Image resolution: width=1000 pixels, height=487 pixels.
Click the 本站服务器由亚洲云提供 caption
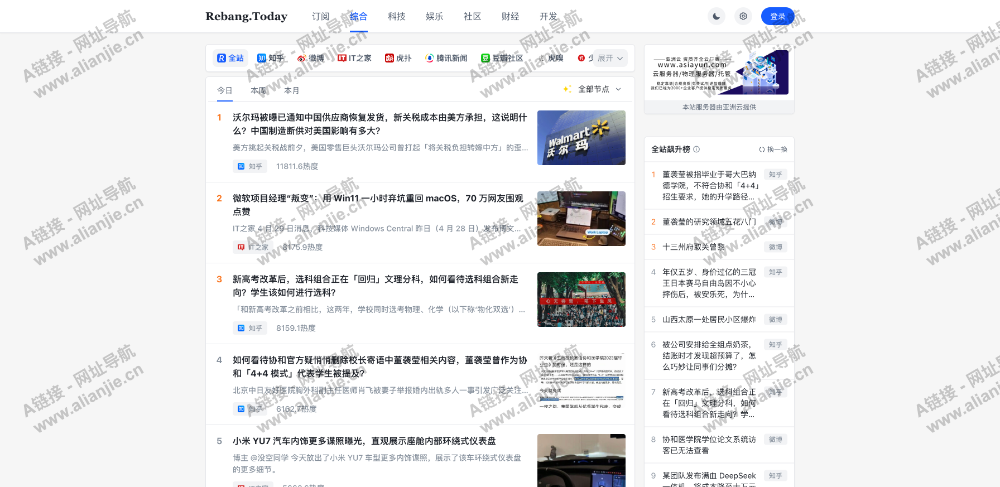click(x=719, y=107)
